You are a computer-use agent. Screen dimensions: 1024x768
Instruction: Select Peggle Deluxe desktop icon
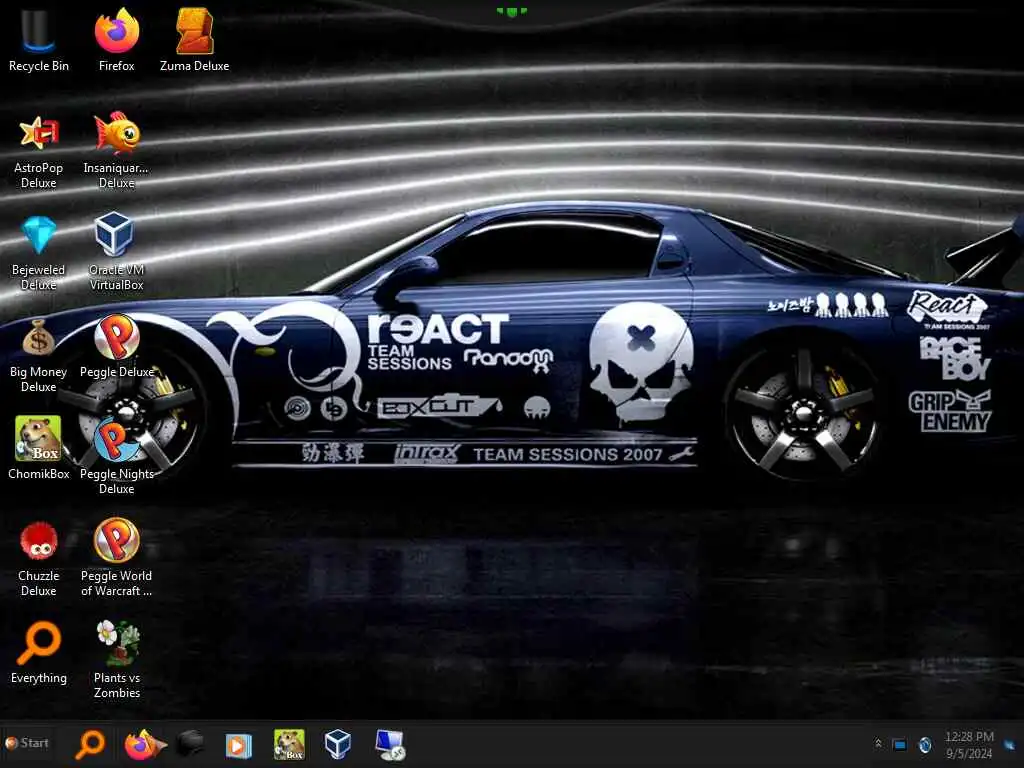click(116, 347)
